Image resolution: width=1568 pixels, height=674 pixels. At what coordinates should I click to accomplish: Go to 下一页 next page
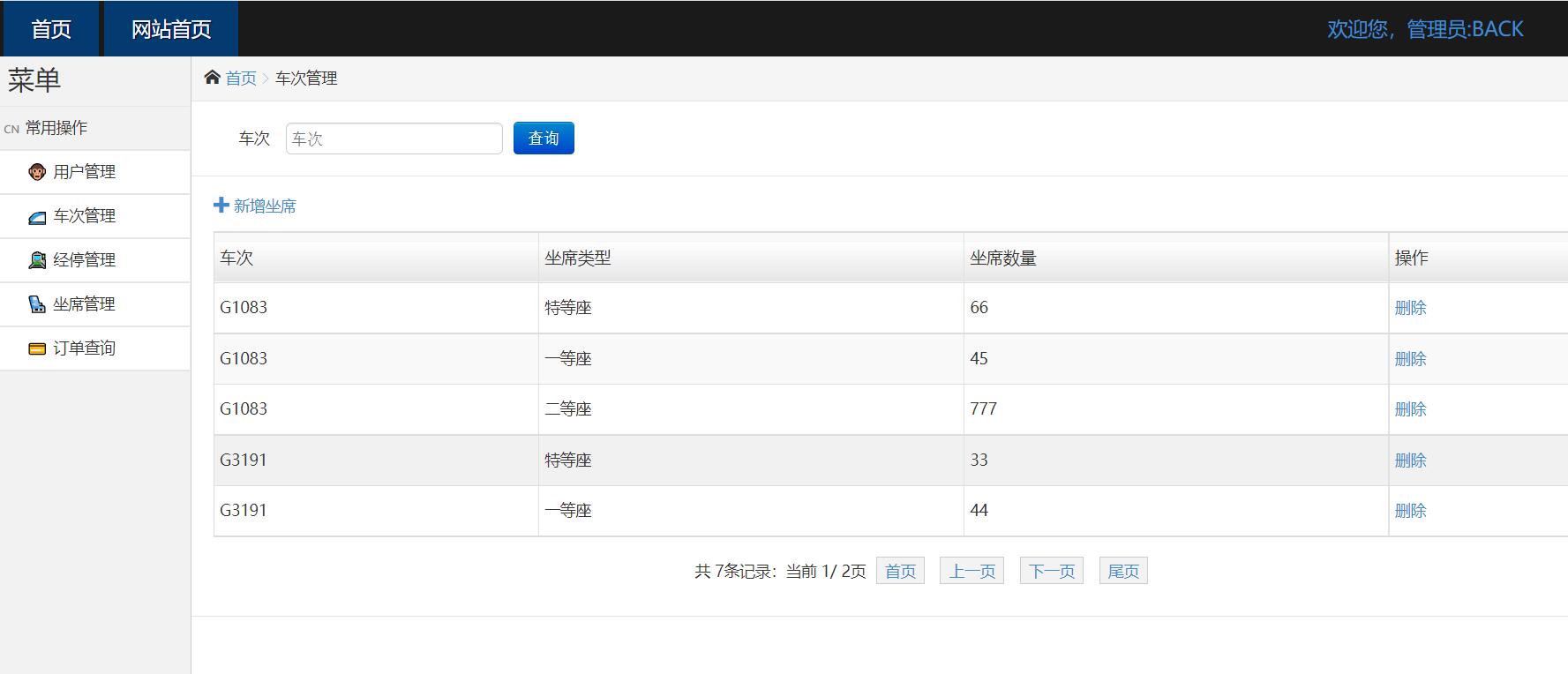[x=1052, y=571]
